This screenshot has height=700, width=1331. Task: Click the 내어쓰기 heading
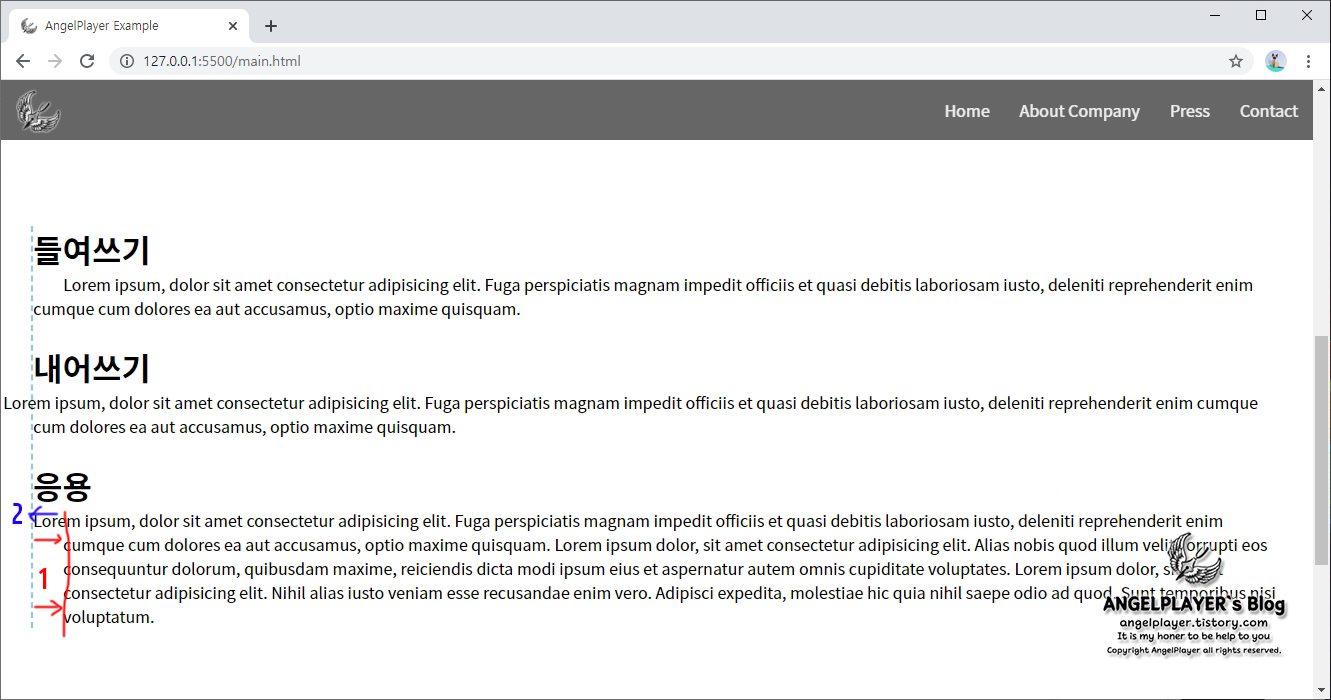pyautogui.click(x=91, y=369)
